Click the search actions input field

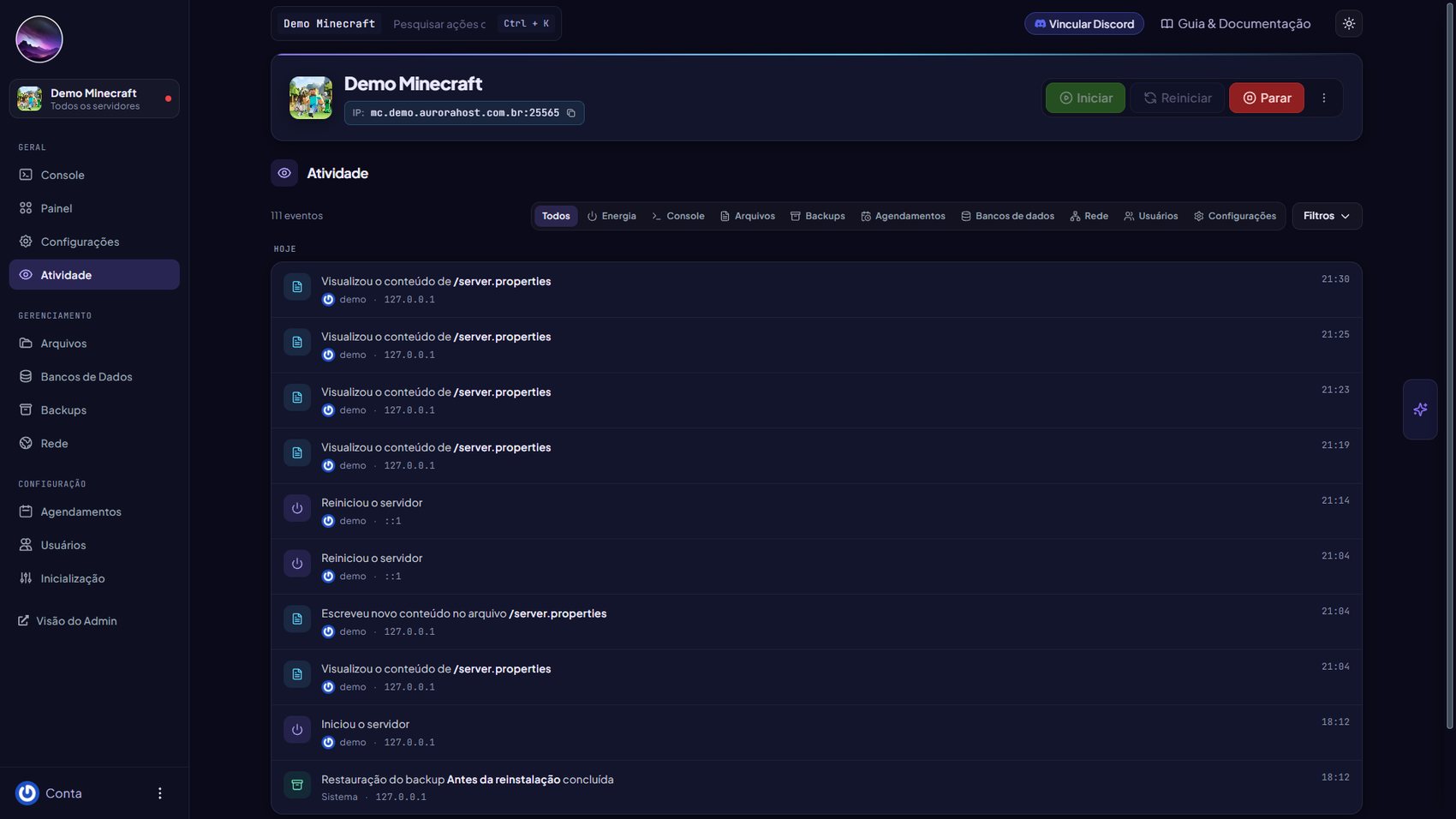click(439, 24)
